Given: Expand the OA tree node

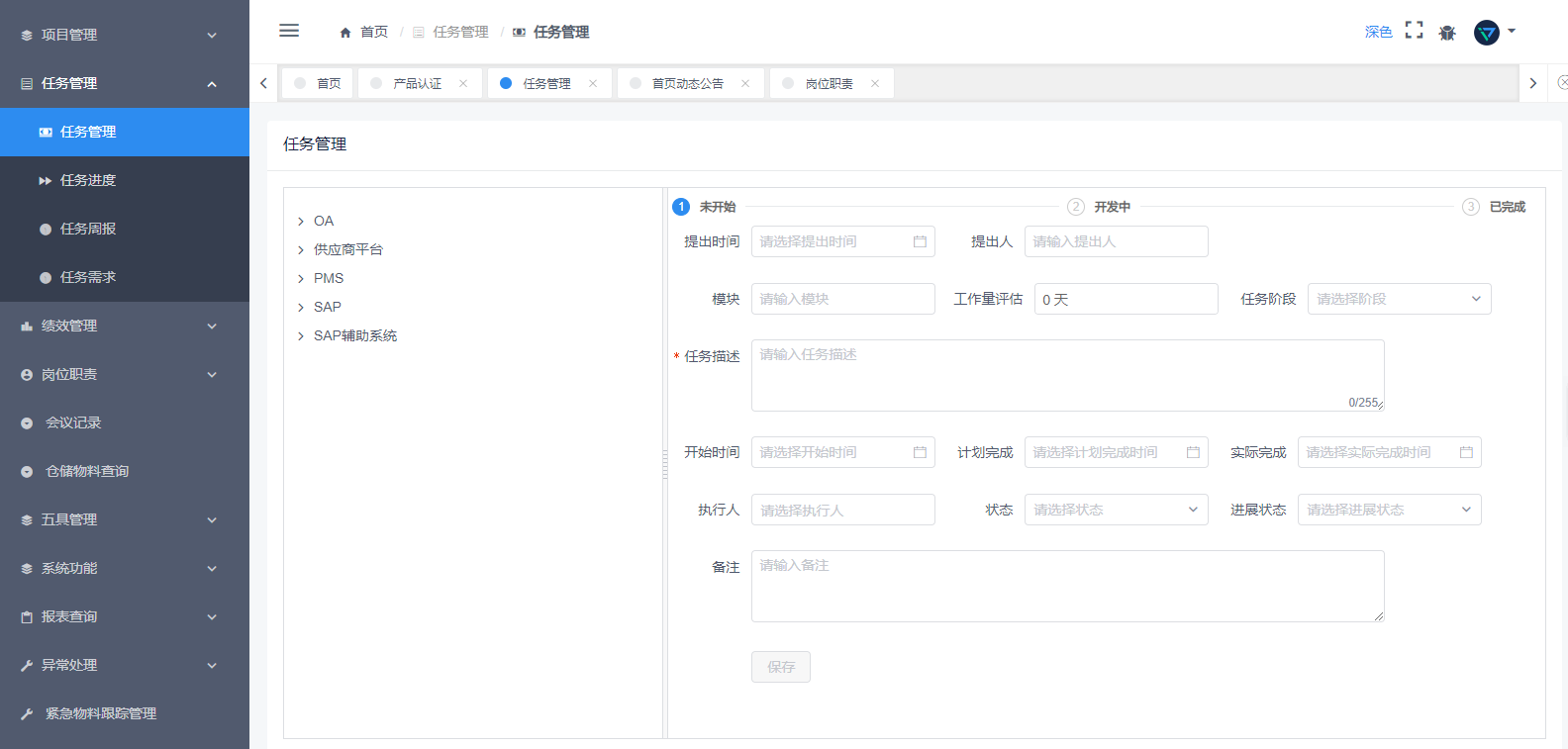Looking at the screenshot, I should [301, 222].
